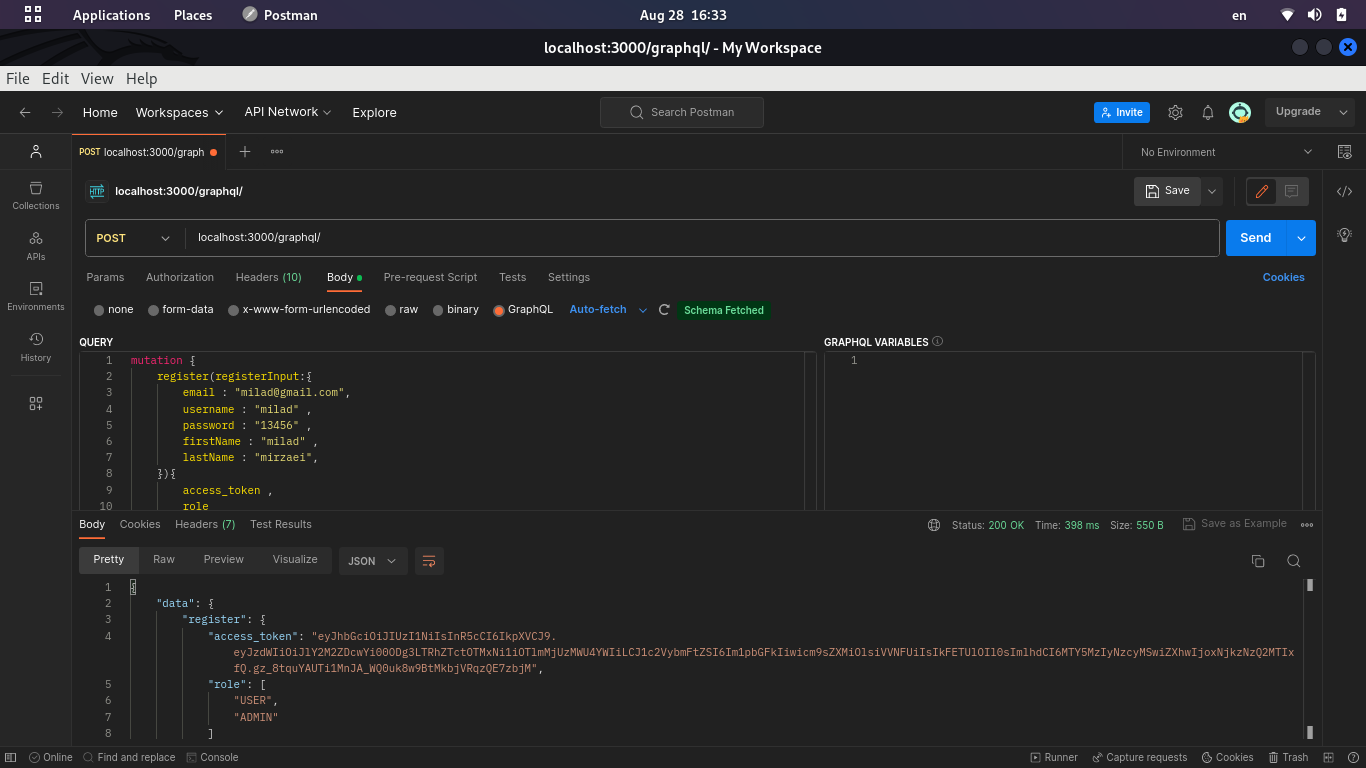This screenshot has width=1366, height=768.
Task: Click the workspace person icon in sidebar
Action: [36, 152]
